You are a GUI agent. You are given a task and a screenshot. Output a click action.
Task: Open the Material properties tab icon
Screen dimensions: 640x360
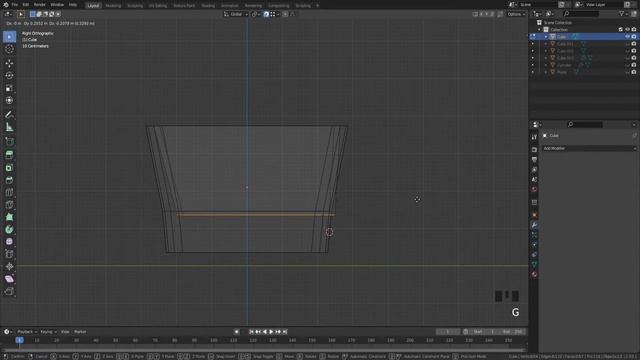[534, 274]
